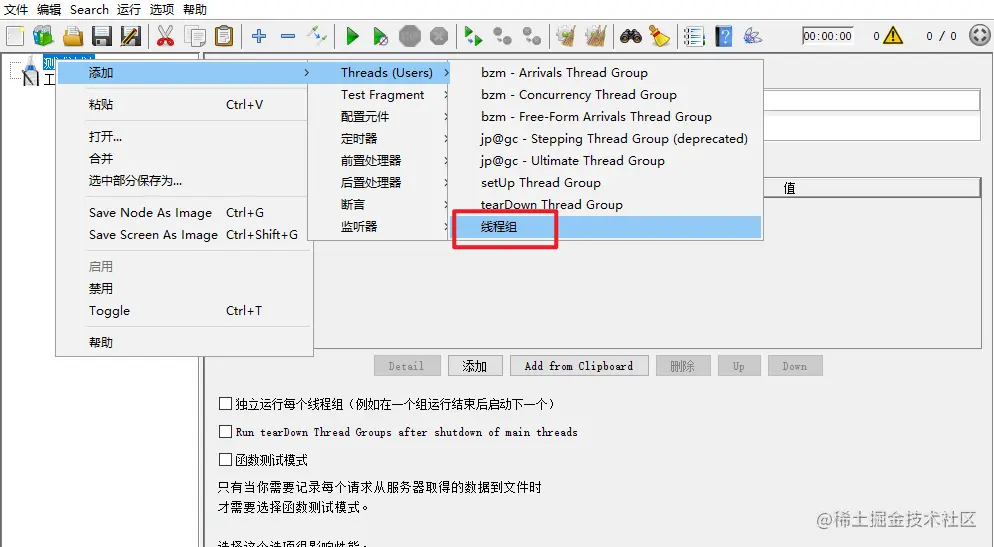
Task: Start the test with the green play icon
Action: point(352,36)
